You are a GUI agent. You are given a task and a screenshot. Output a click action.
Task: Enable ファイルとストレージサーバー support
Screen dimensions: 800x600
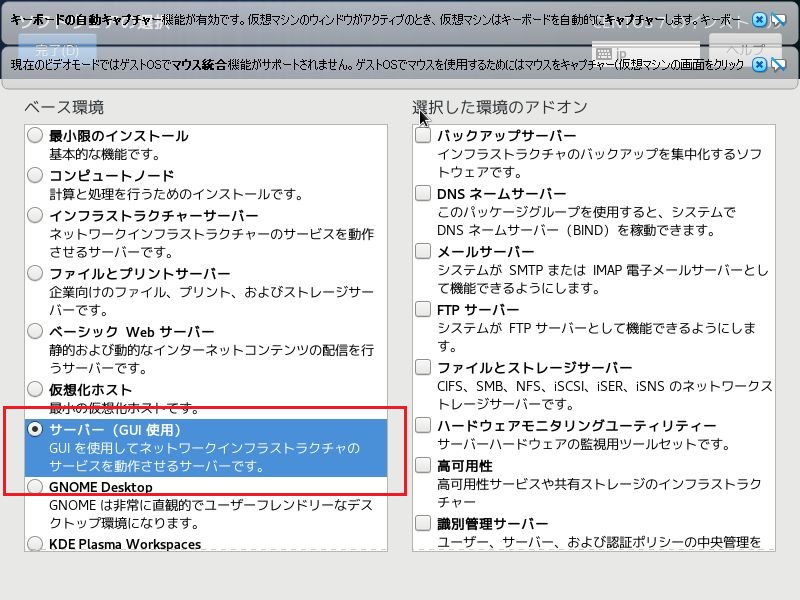pos(422,366)
